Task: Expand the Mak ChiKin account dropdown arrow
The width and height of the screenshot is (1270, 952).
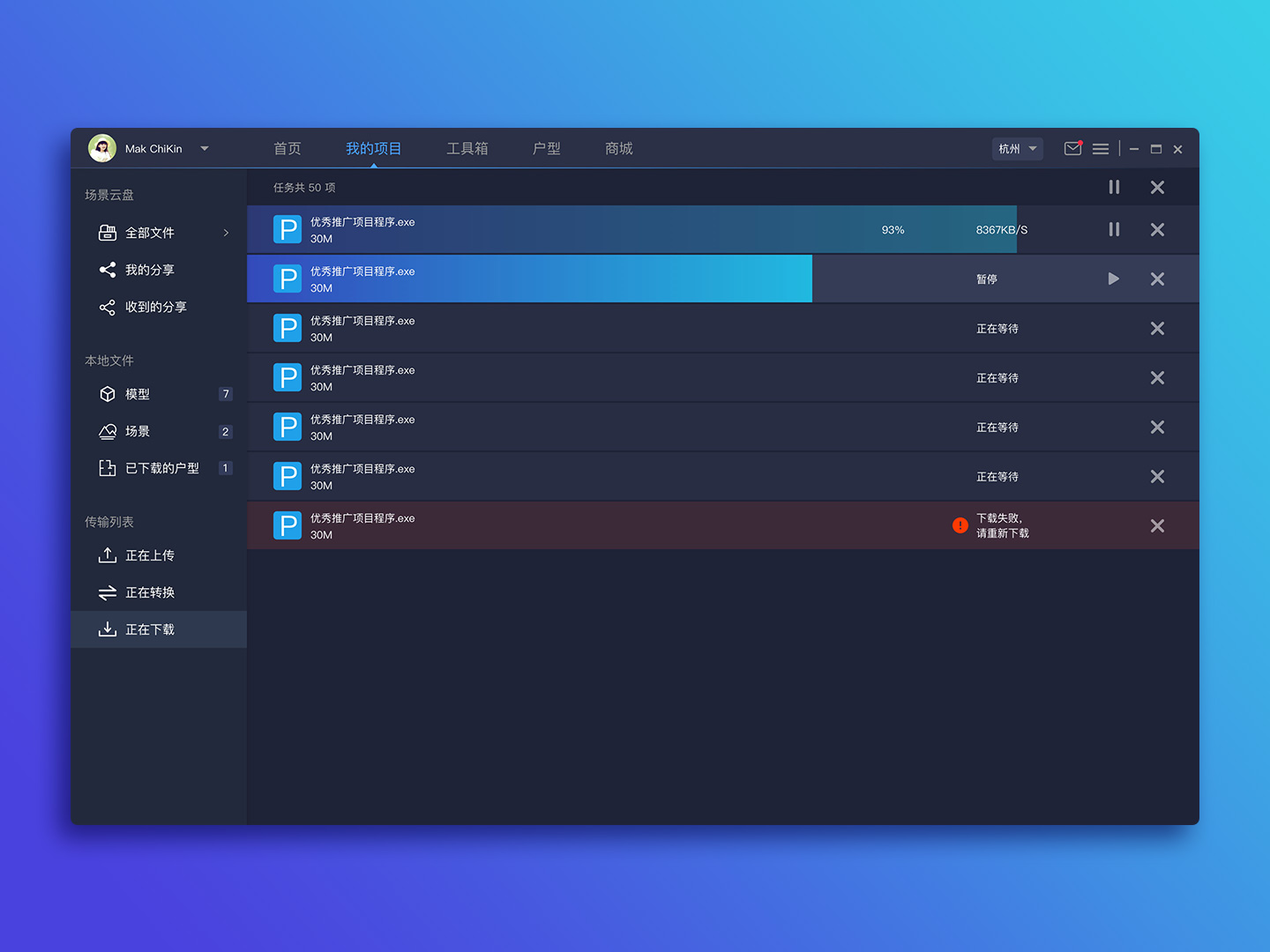Action: coord(205,148)
